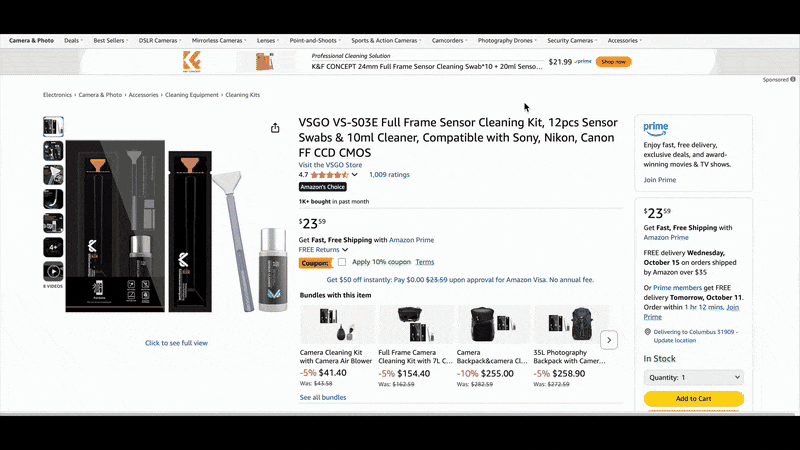Open the Quantity dropdown
Screen dimensions: 800x450
pos(693,377)
